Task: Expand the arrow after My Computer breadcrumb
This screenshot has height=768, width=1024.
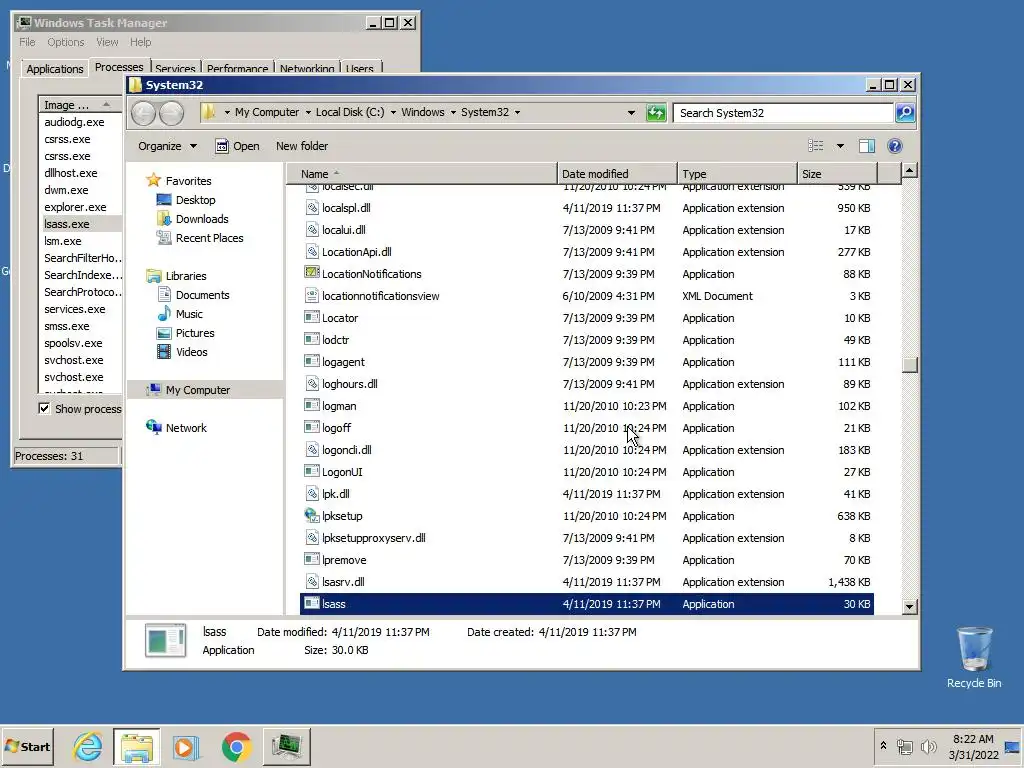Action: pyautogui.click(x=308, y=112)
